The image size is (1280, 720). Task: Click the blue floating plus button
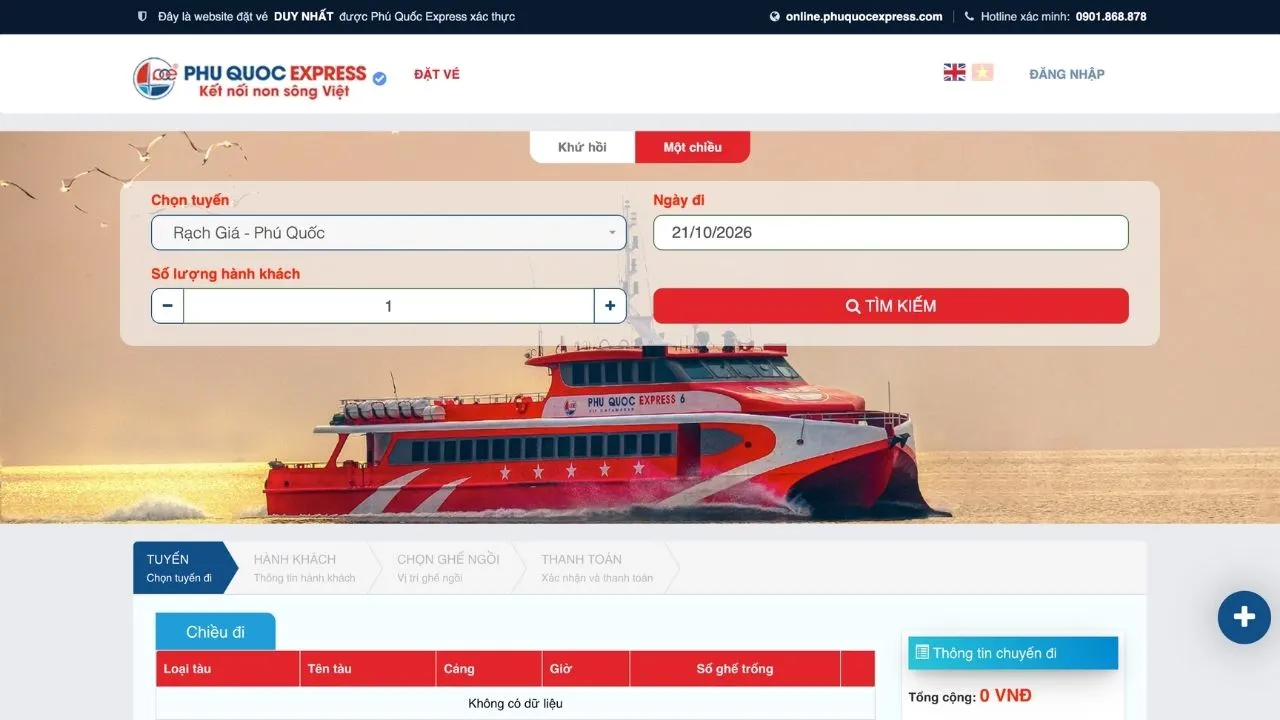click(1244, 617)
